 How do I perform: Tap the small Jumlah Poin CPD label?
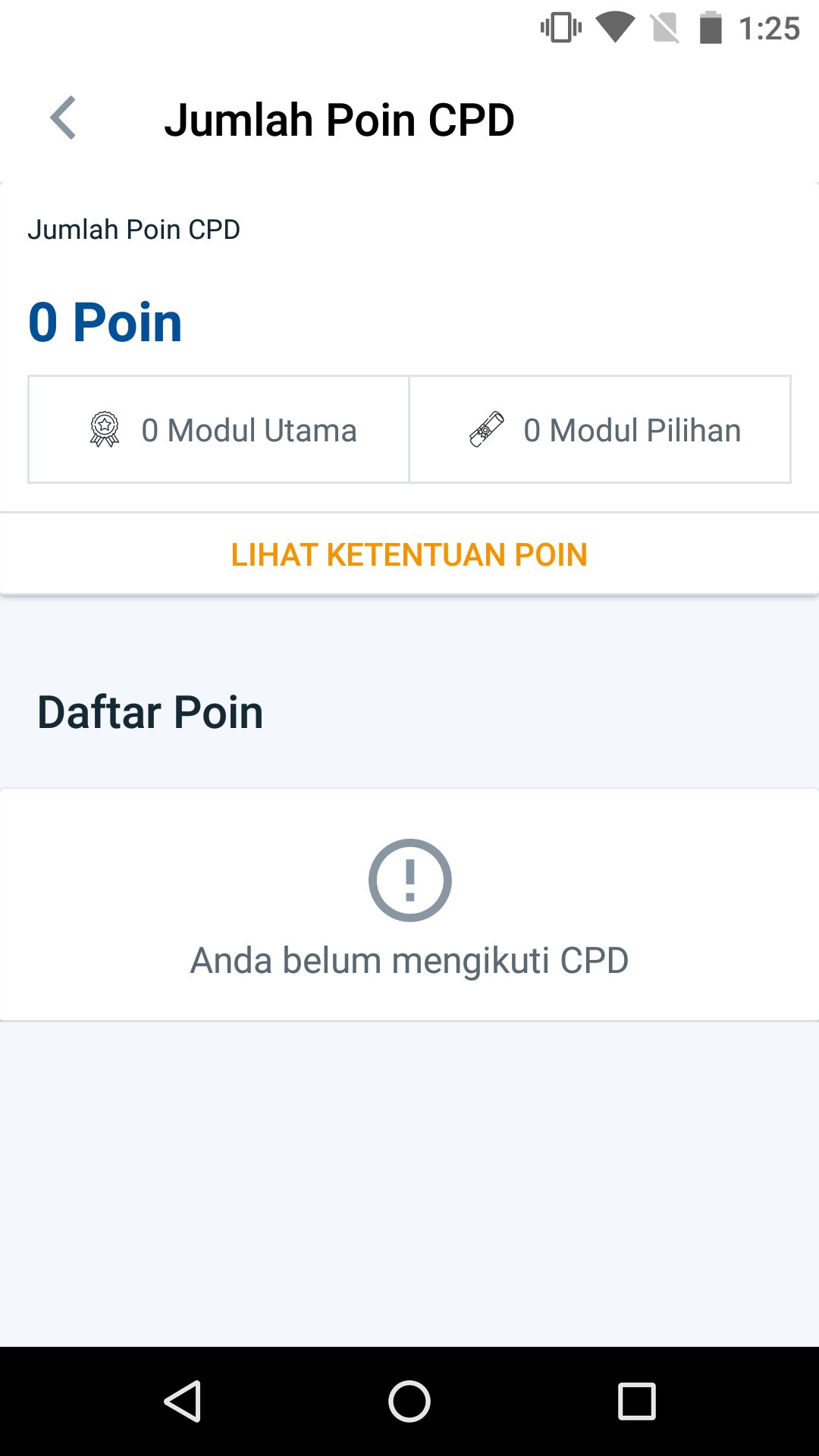click(134, 229)
